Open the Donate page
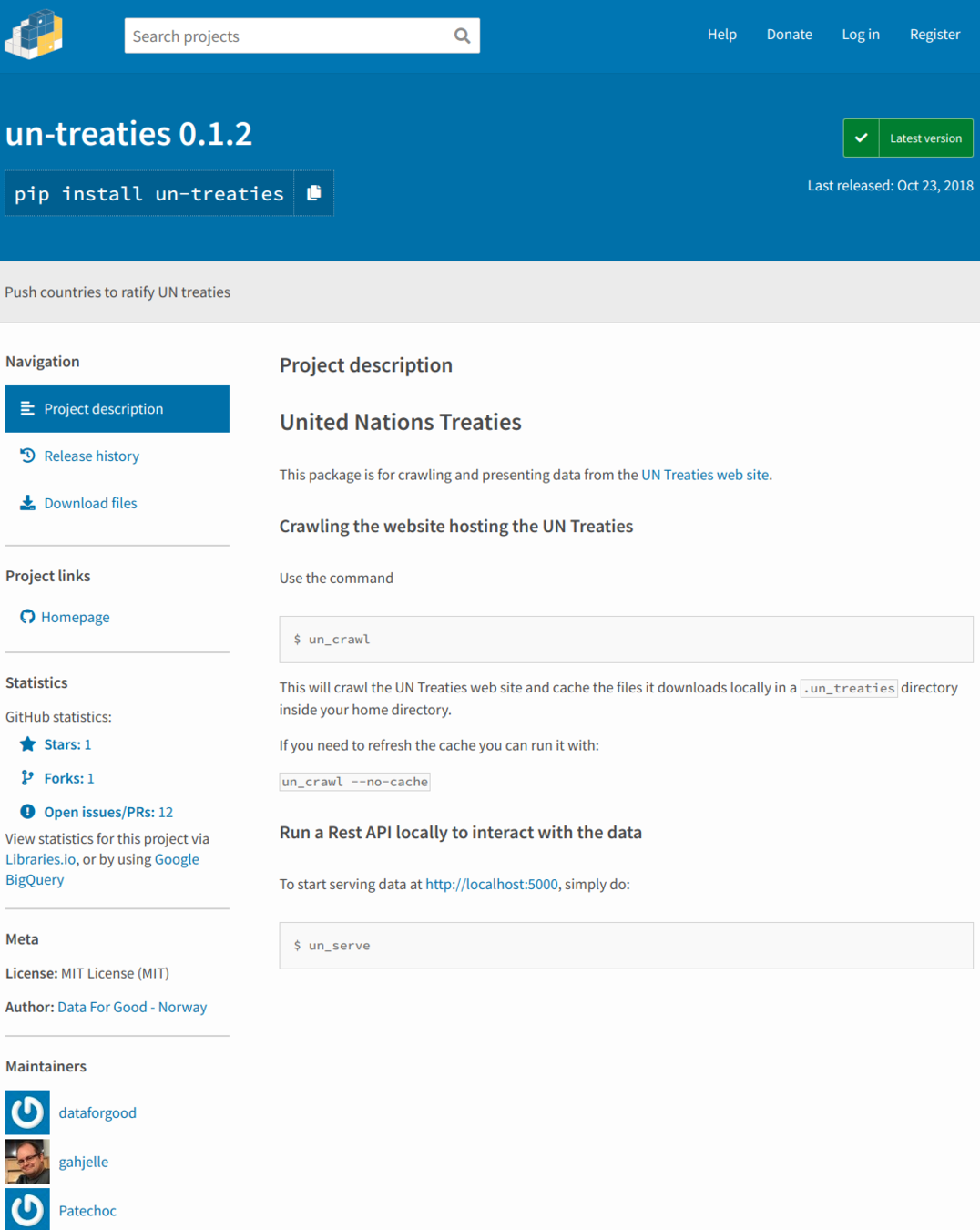This screenshot has width=980, height=1230. pyautogui.click(x=790, y=35)
